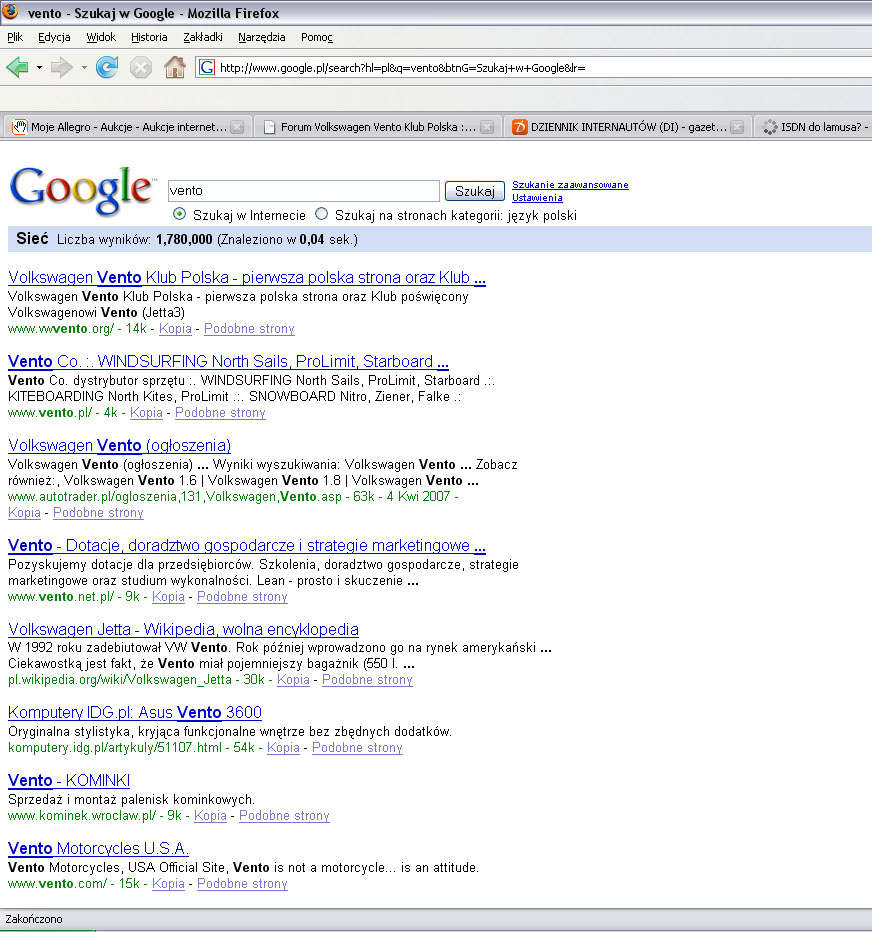Open Kopia link for www.vento.pl
872x932 pixels.
[146, 413]
